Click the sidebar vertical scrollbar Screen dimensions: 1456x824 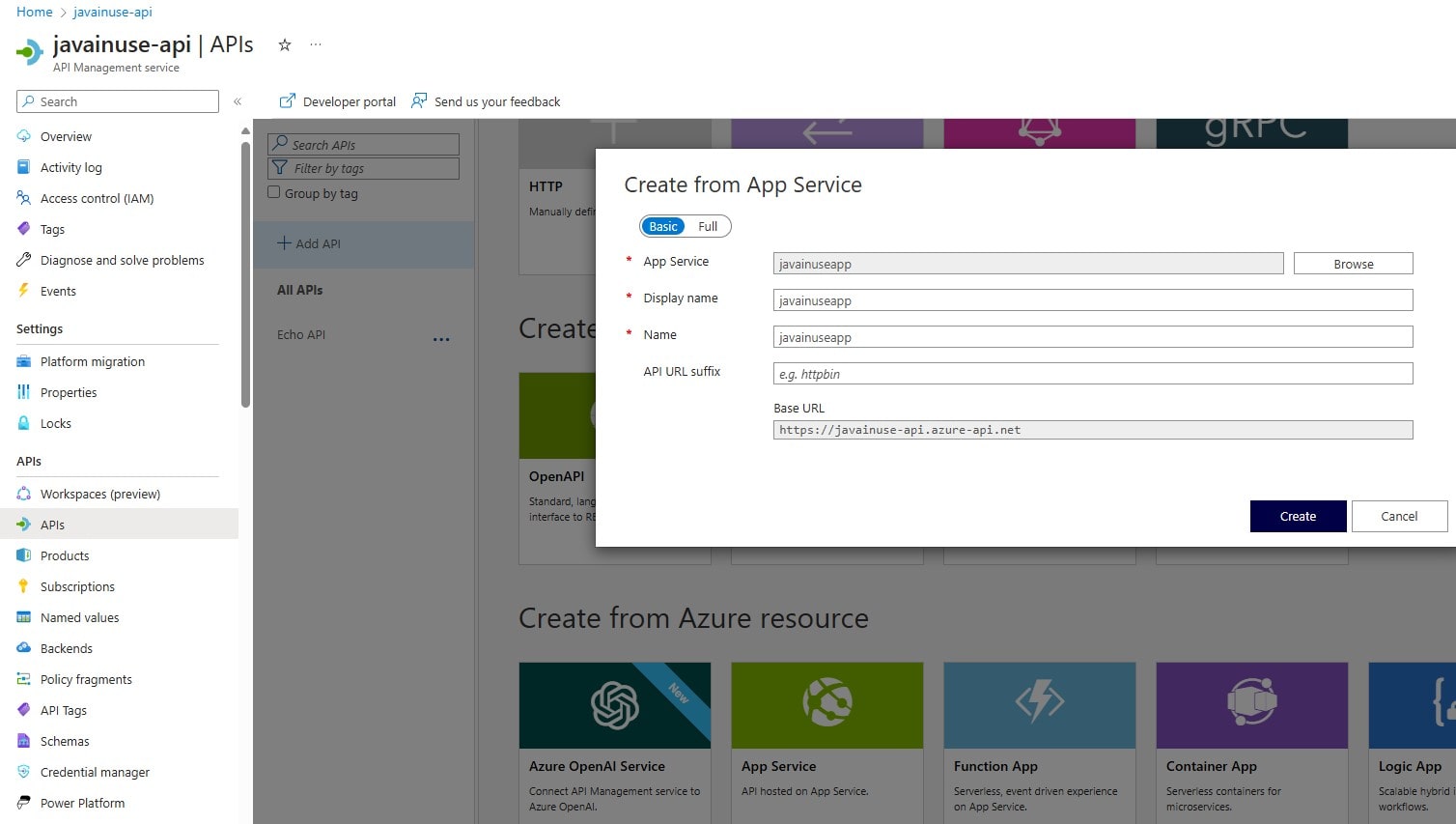tap(245, 275)
